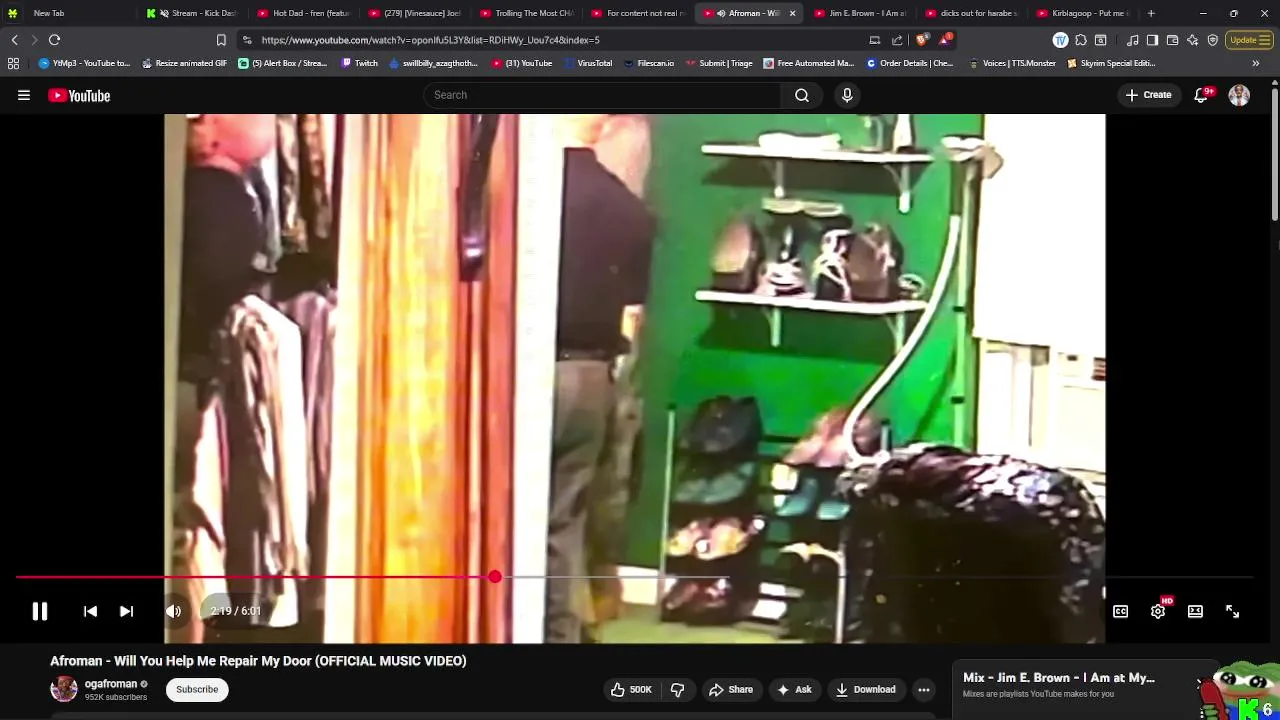The height and width of the screenshot is (720, 1280).
Task: Open the account avatar menu
Action: point(1239,96)
